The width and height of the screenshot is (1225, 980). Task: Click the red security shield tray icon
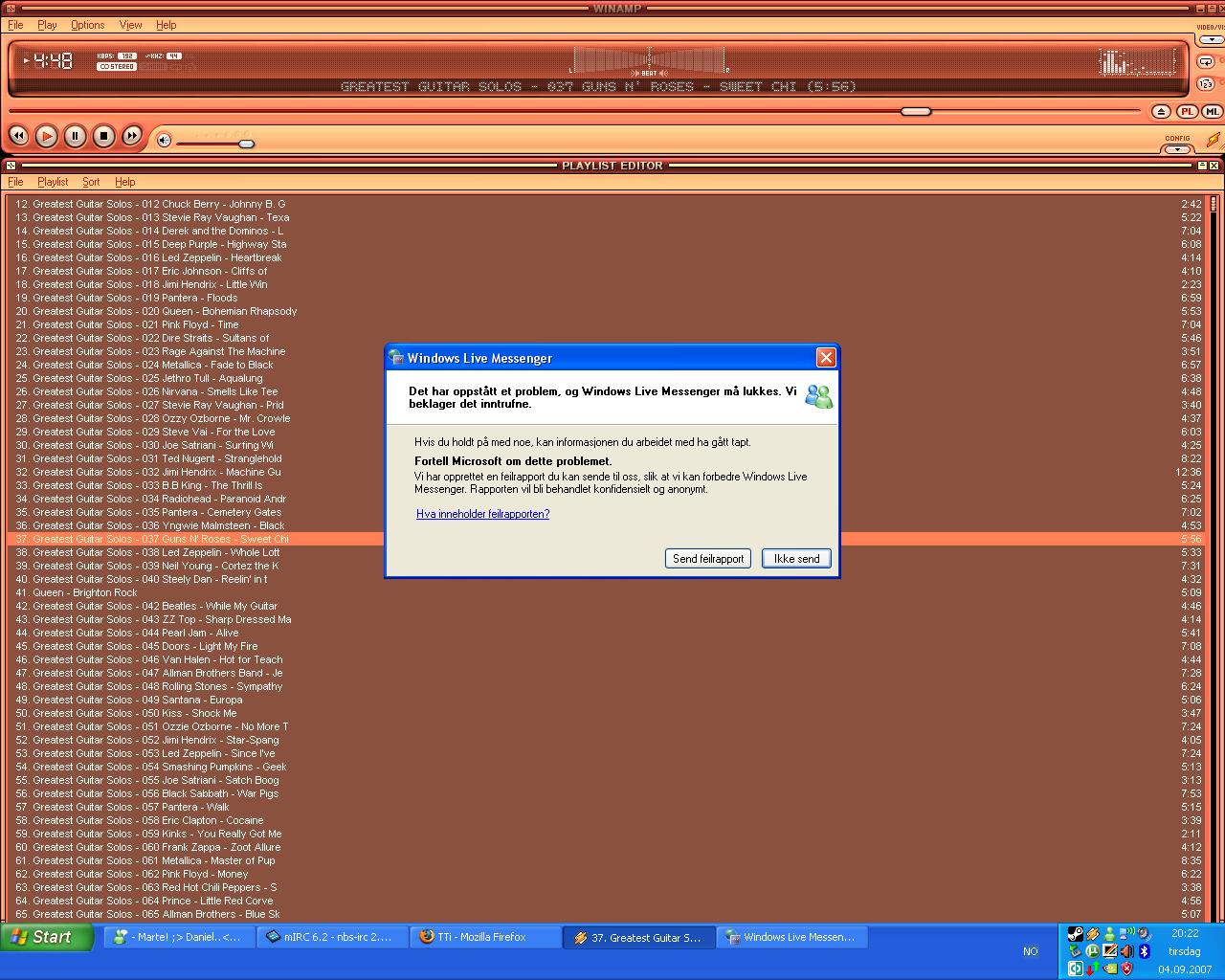click(1126, 969)
